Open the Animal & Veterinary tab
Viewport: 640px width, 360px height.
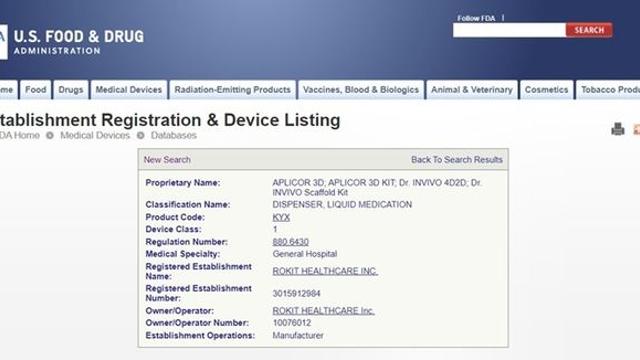pyautogui.click(x=471, y=90)
